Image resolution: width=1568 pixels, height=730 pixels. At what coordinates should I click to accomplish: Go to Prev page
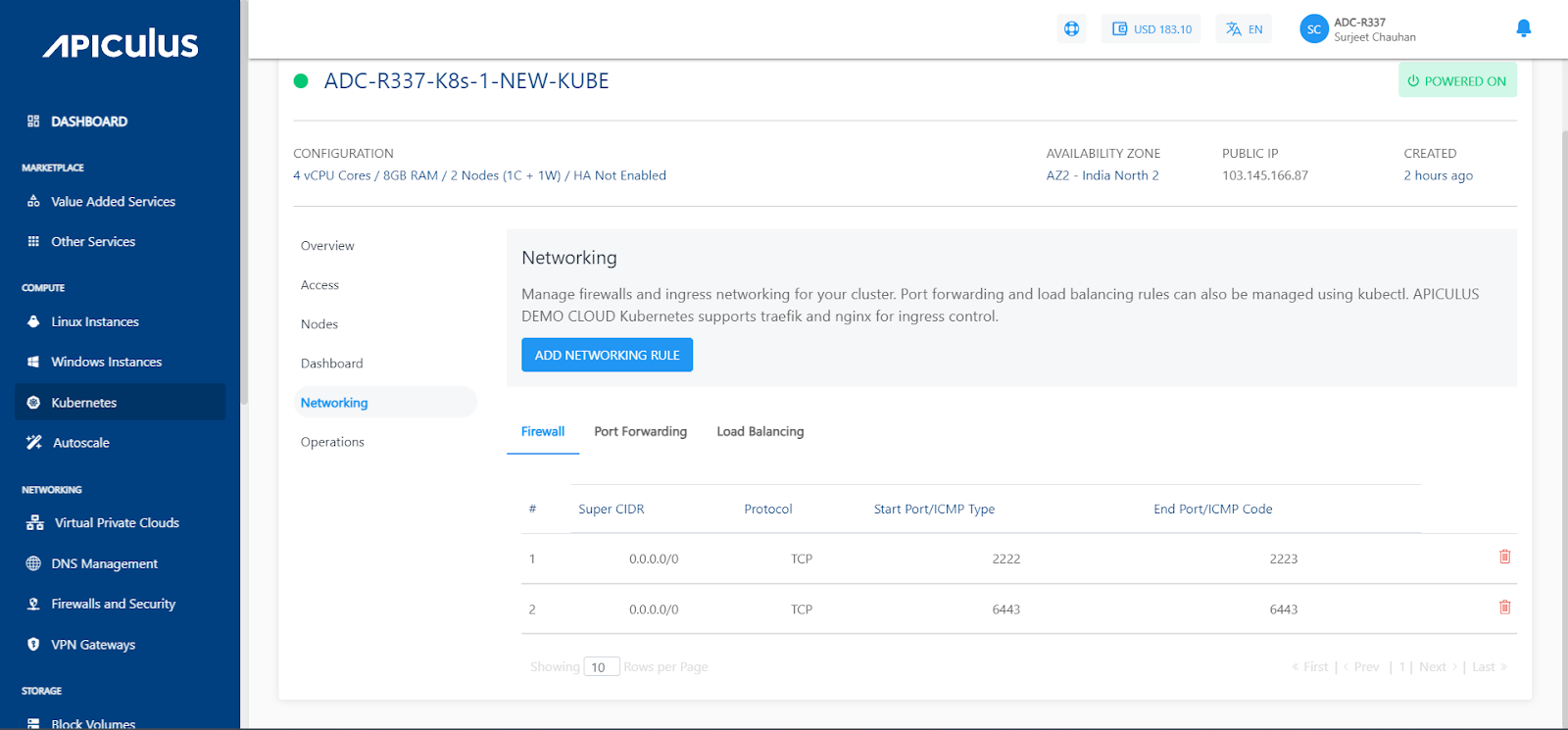click(x=1361, y=667)
